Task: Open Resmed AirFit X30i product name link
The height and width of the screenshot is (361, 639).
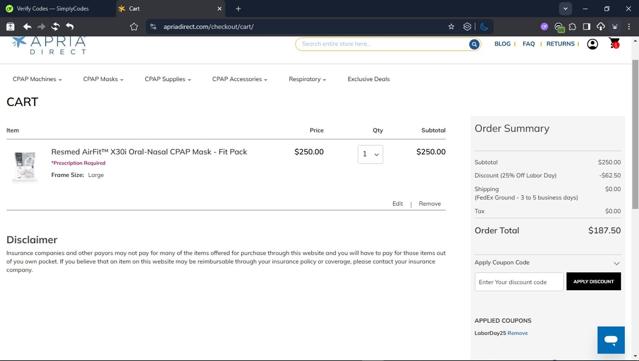Action: [x=149, y=152]
